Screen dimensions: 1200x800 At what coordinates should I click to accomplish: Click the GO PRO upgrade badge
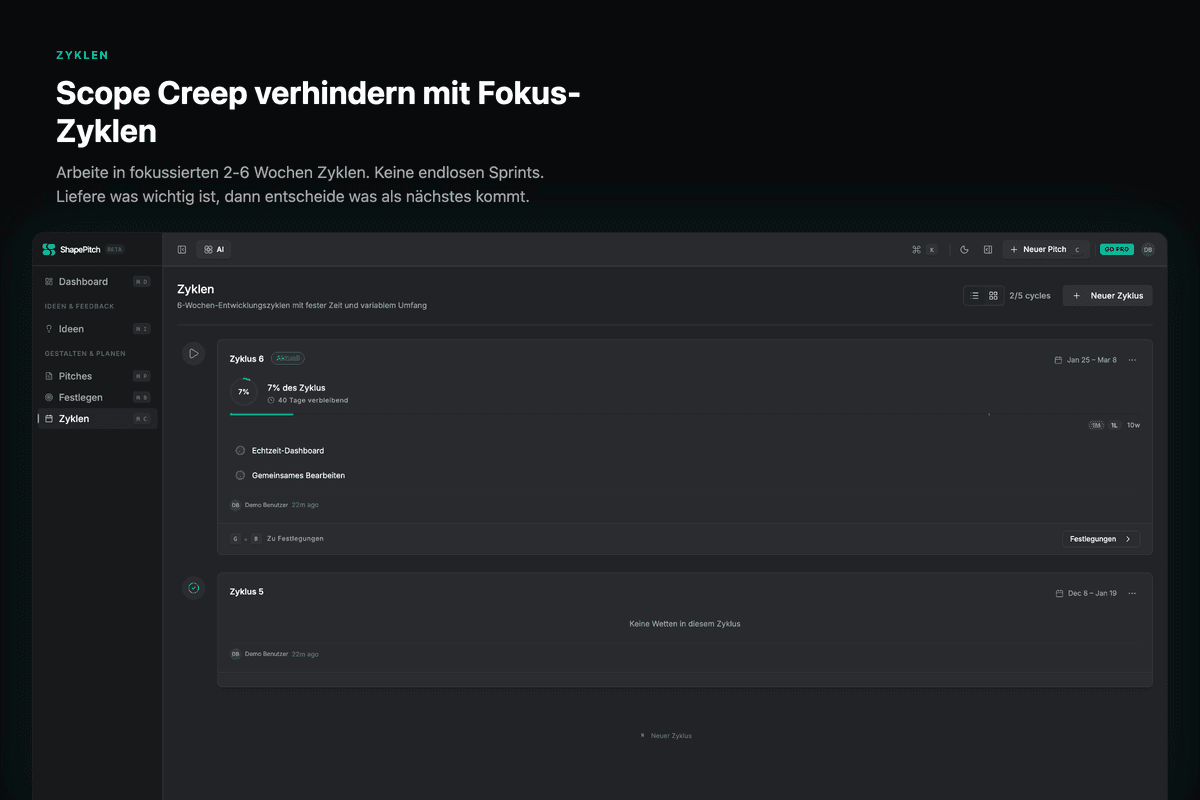pyautogui.click(x=1116, y=249)
